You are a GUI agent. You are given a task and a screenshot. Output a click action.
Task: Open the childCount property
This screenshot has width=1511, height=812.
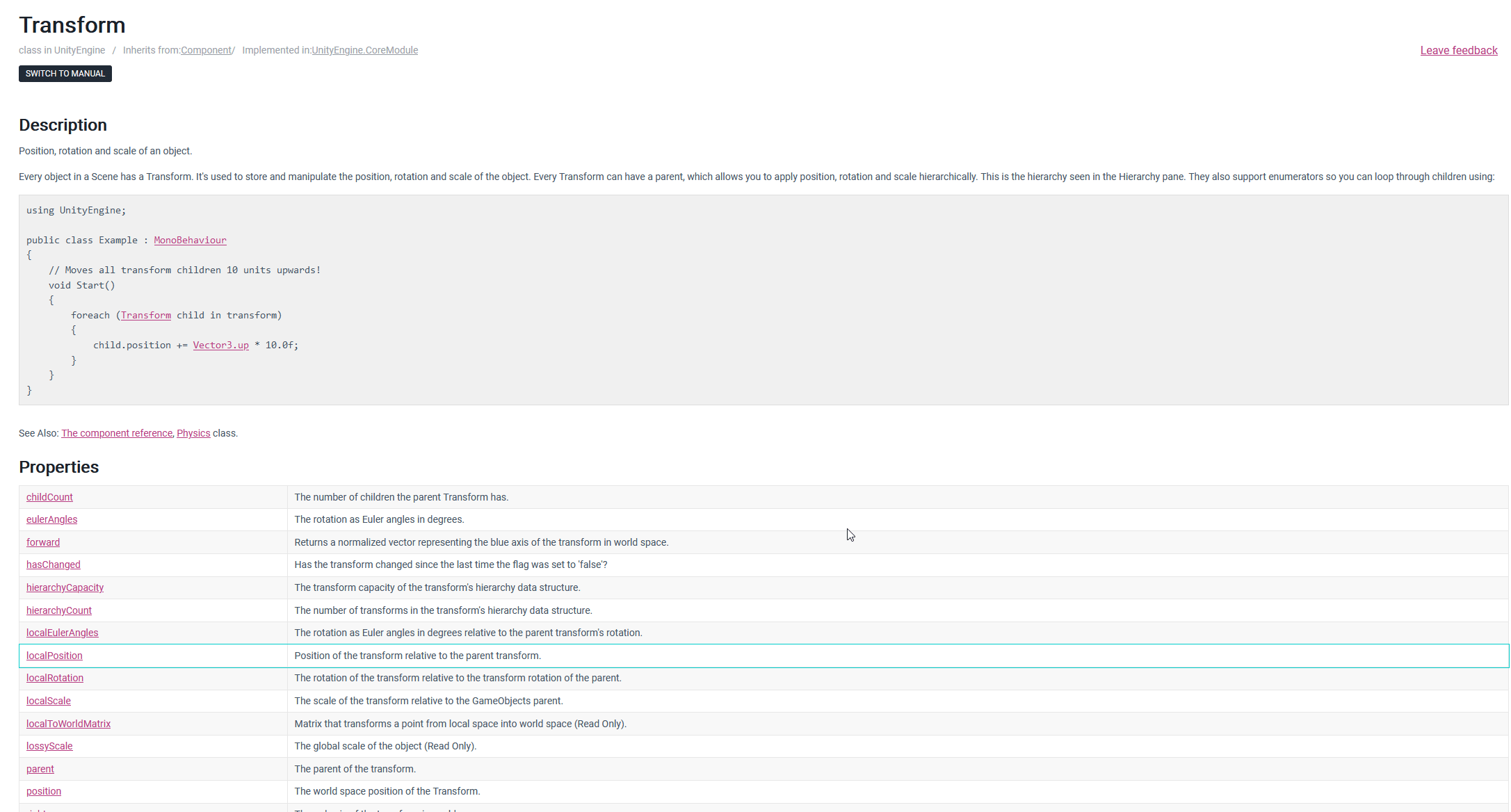49,497
